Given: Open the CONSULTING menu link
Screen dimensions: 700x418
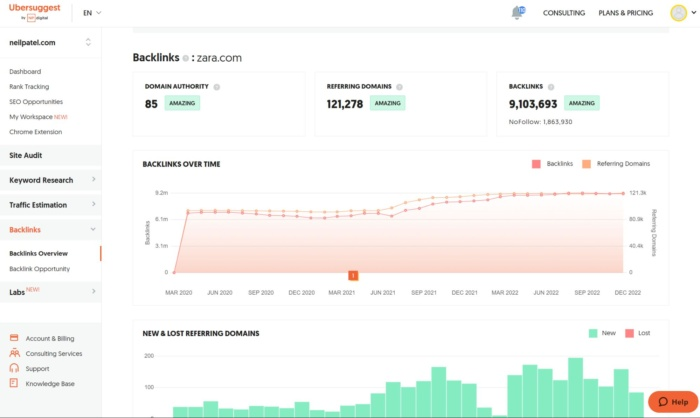Looking at the screenshot, I should coord(564,13).
